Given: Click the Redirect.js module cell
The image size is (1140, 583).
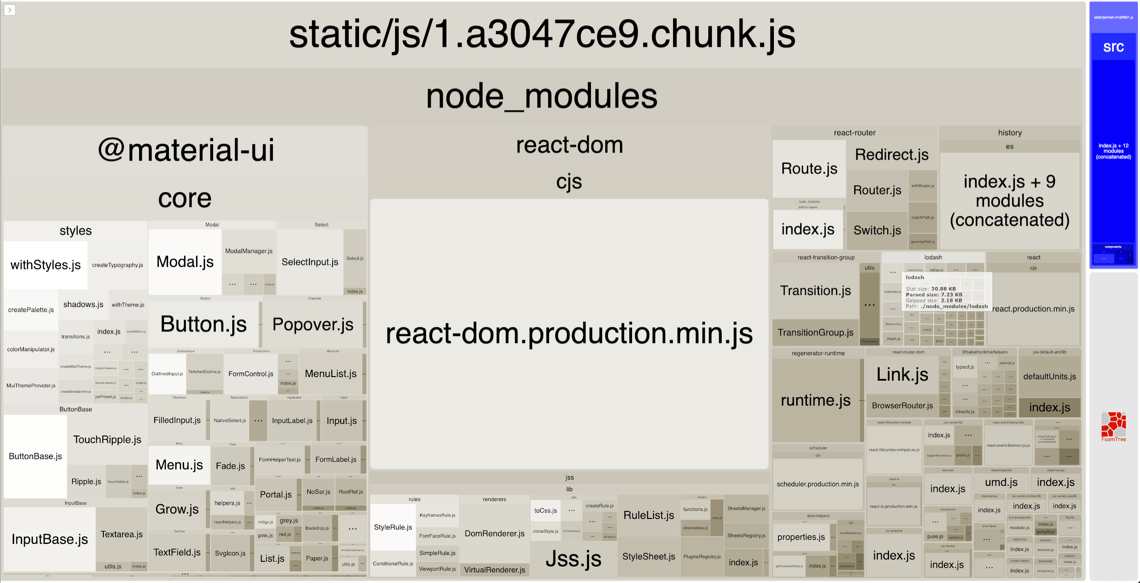Looking at the screenshot, I should [x=892, y=155].
